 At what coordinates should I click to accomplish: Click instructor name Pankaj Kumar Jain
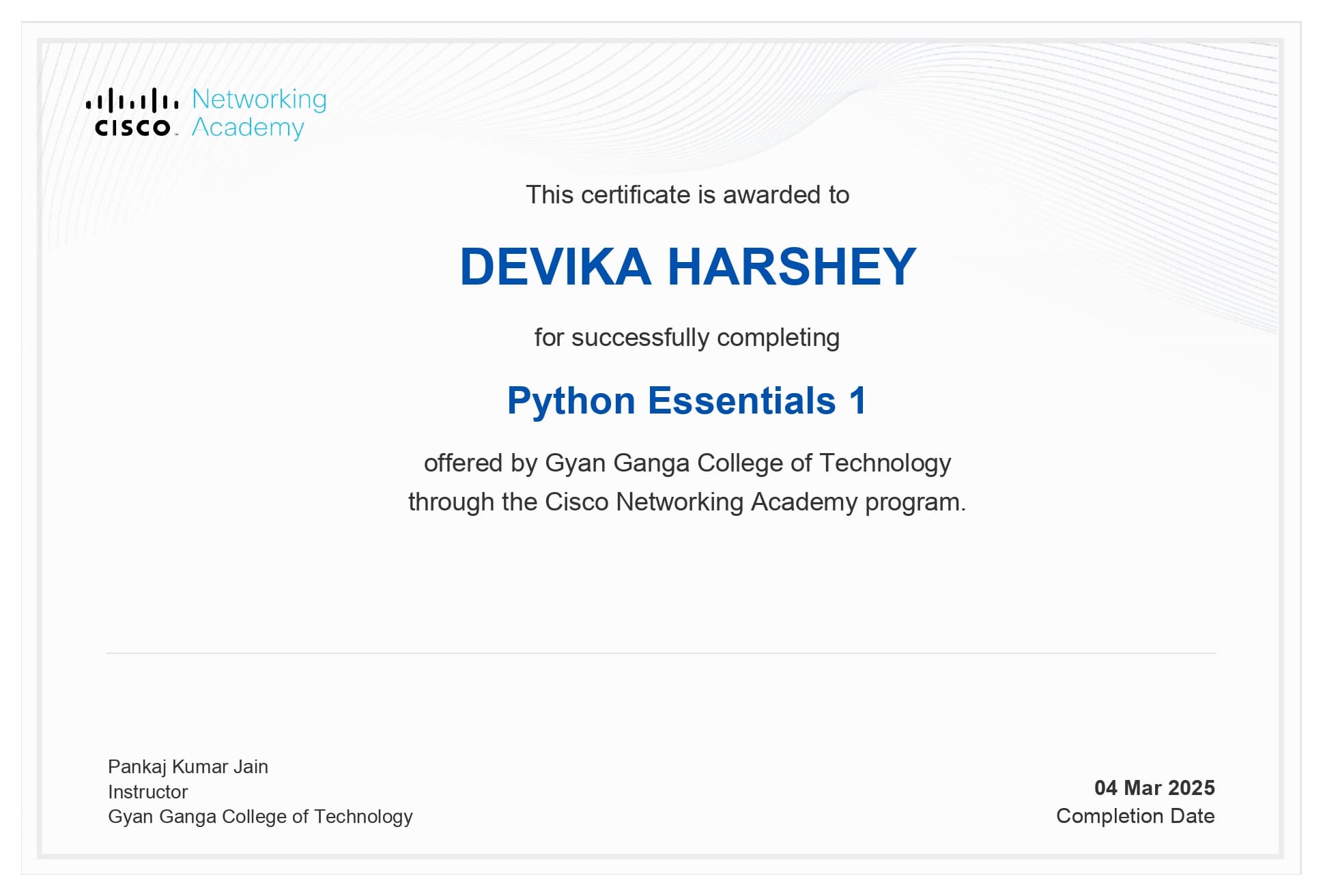pos(188,767)
